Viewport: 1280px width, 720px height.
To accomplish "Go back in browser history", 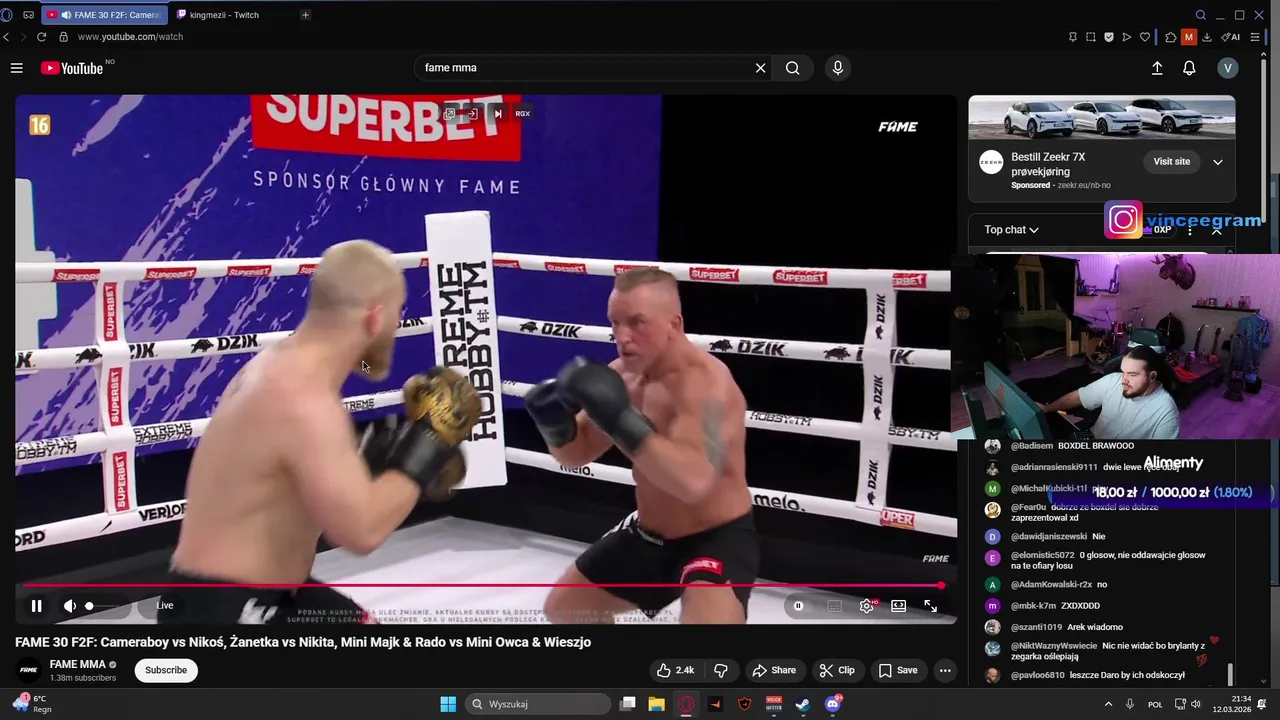I will point(6,37).
